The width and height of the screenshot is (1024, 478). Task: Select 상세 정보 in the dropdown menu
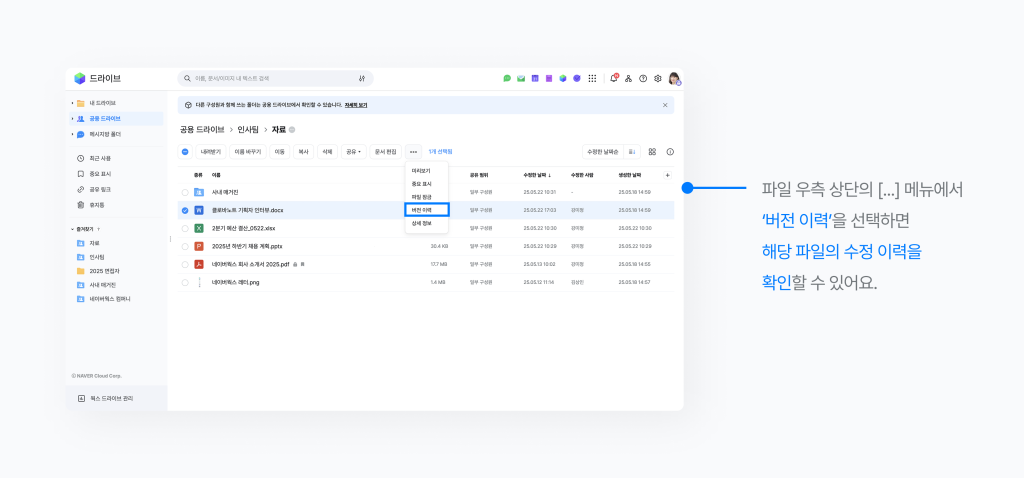(x=423, y=223)
